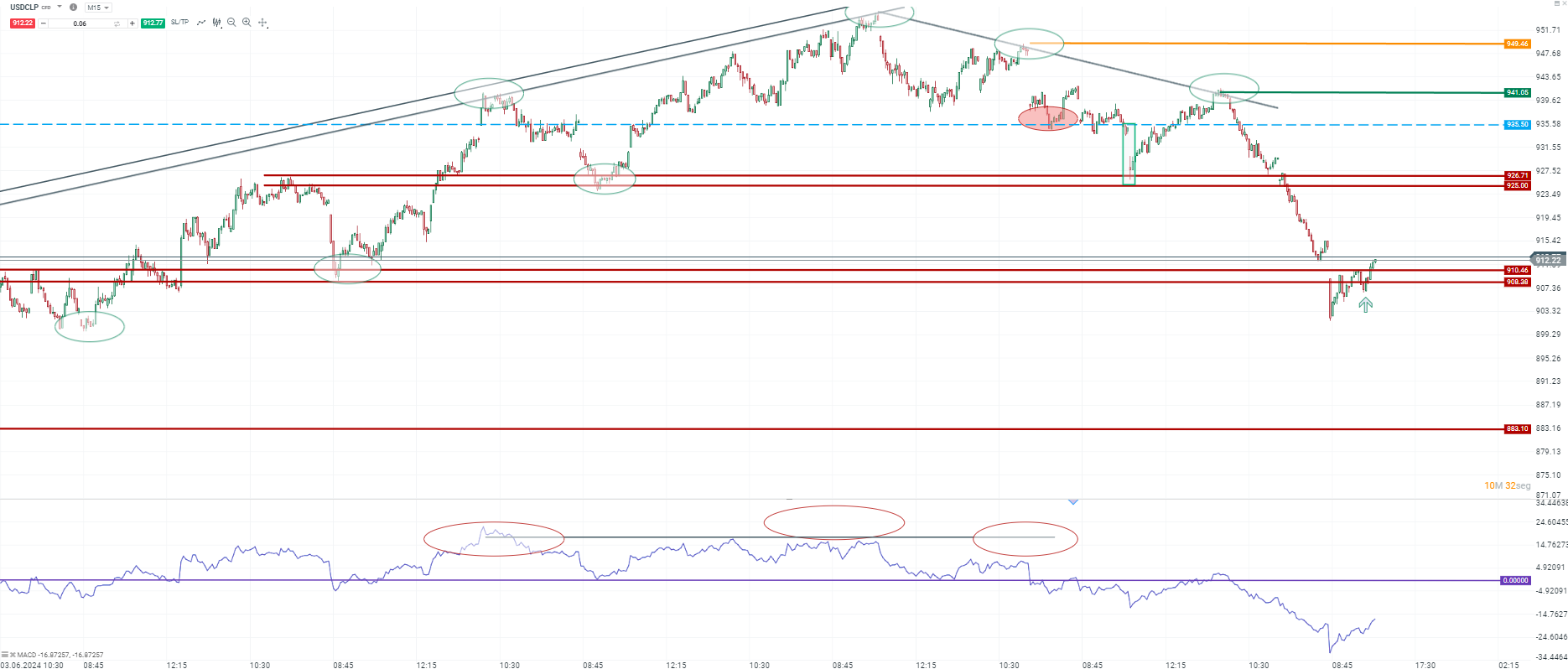The width and height of the screenshot is (1568, 669).
Task: Increase trade volume with the plus button
Action: click(132, 23)
